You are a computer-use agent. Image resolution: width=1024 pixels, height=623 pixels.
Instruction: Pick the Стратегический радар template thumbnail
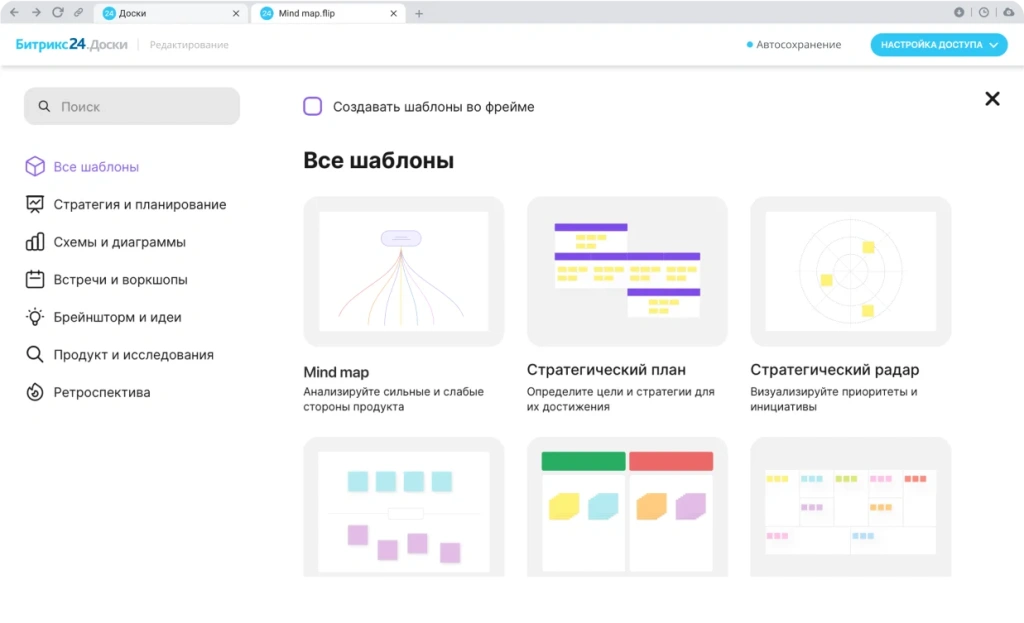point(850,271)
